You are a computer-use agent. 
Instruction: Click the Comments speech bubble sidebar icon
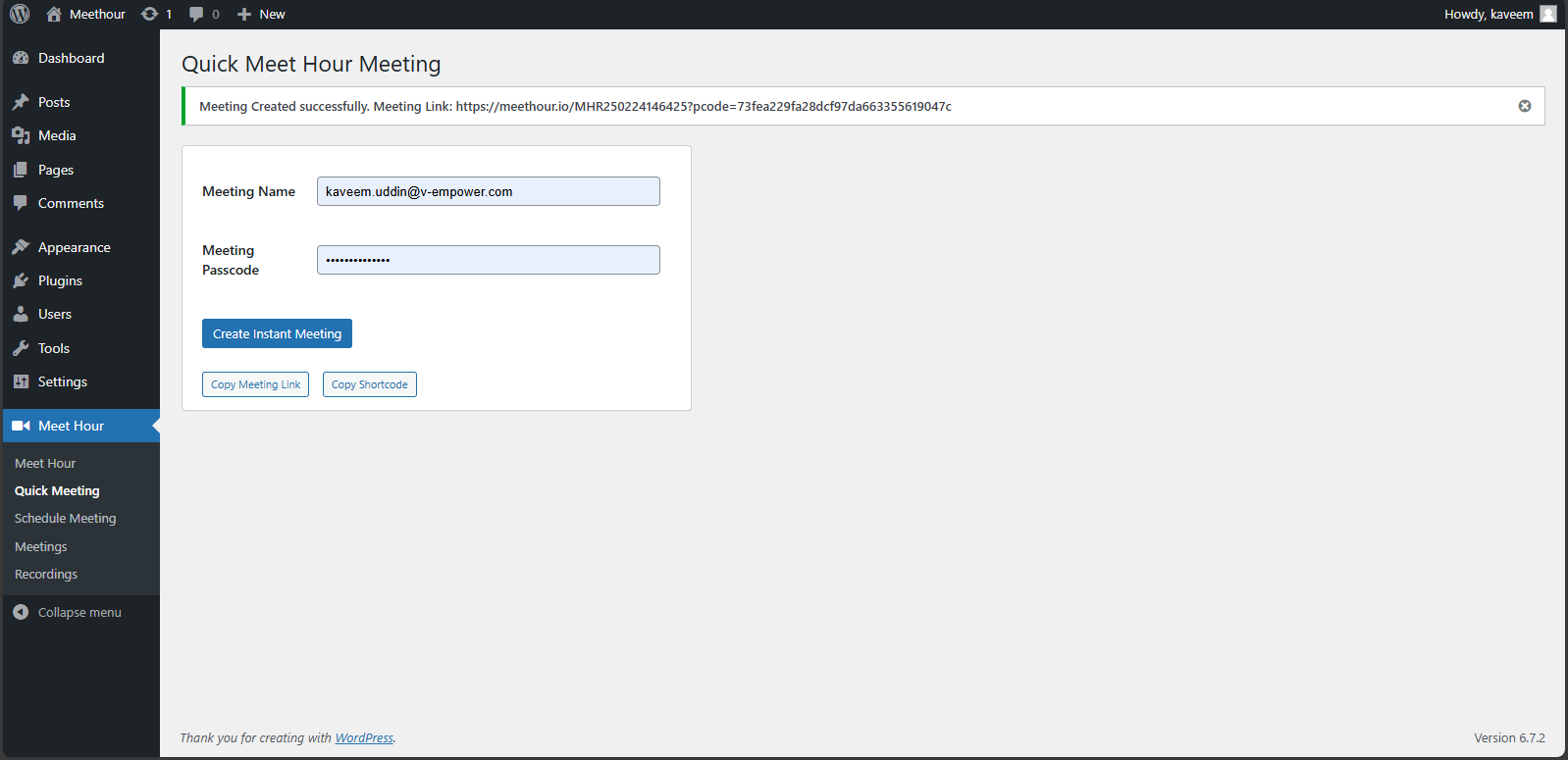click(x=21, y=203)
